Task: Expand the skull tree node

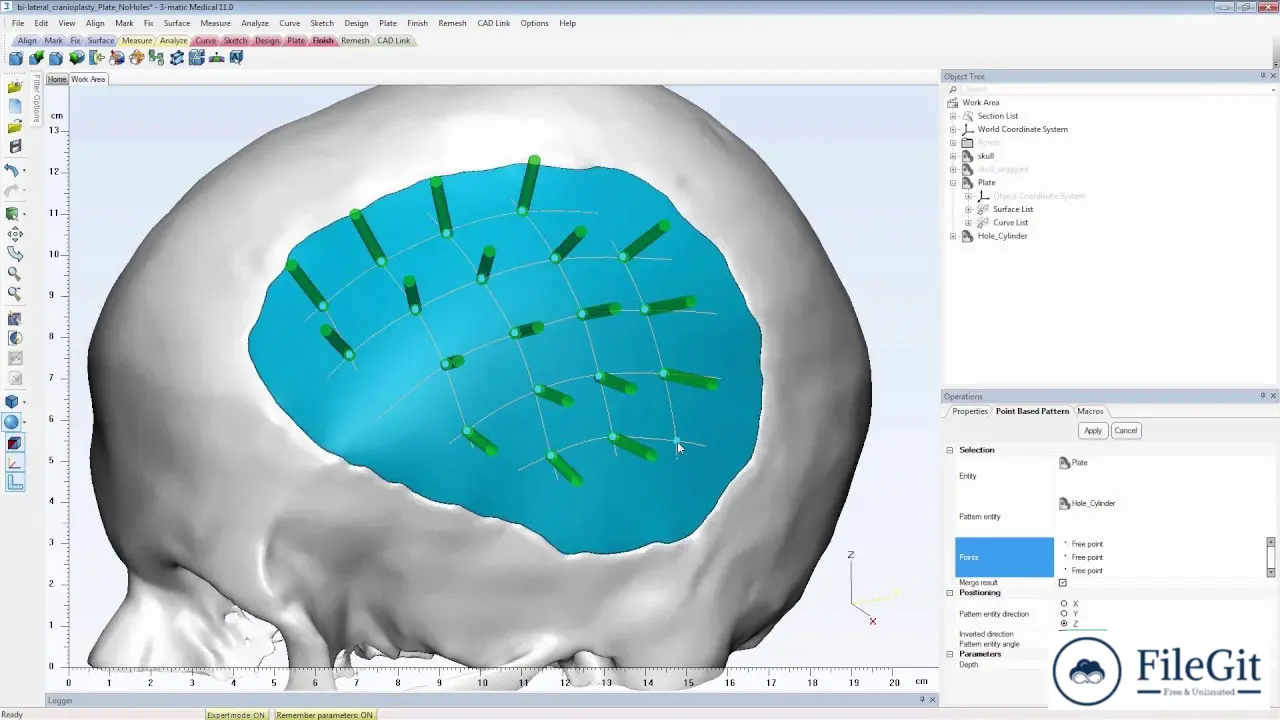Action: click(953, 156)
